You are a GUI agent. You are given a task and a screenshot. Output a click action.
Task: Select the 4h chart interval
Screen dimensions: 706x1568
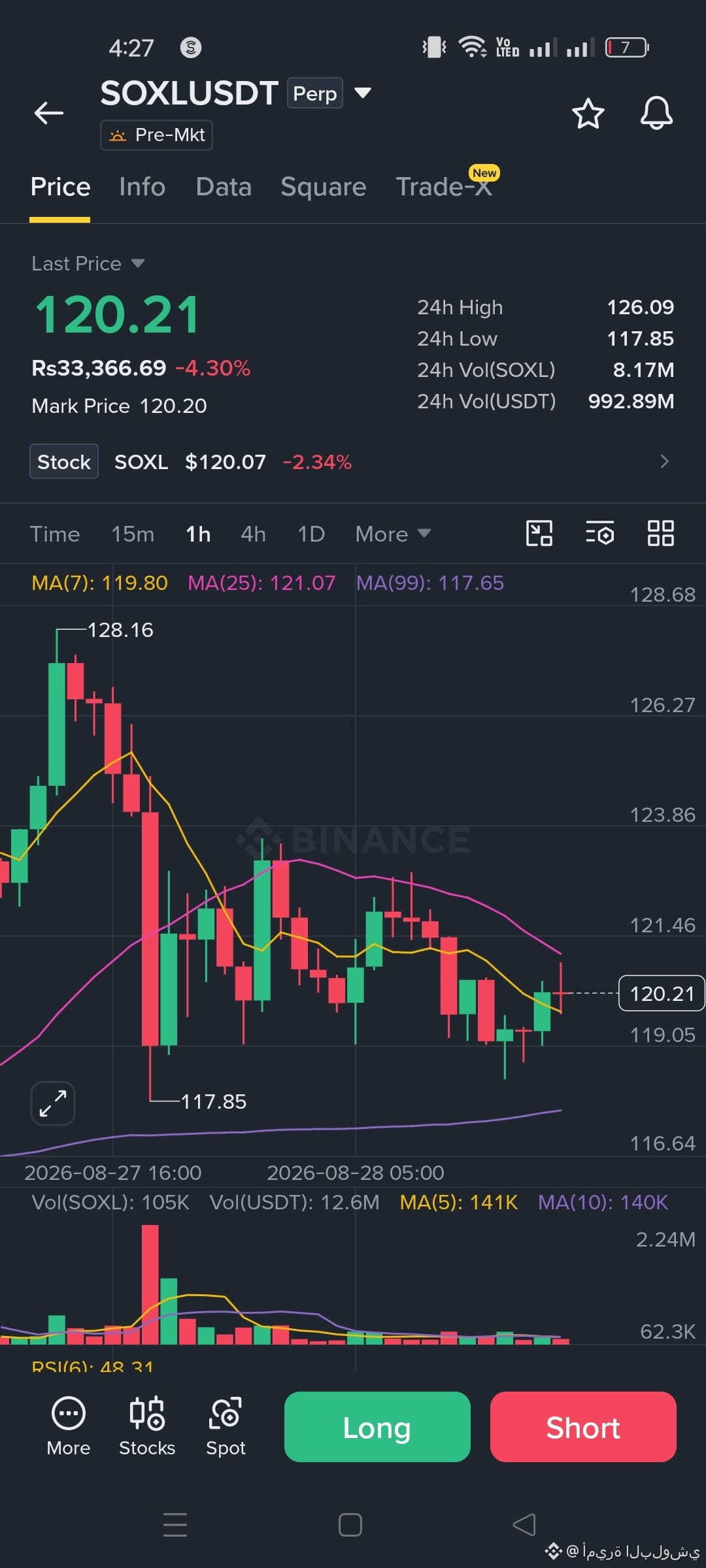[253, 534]
